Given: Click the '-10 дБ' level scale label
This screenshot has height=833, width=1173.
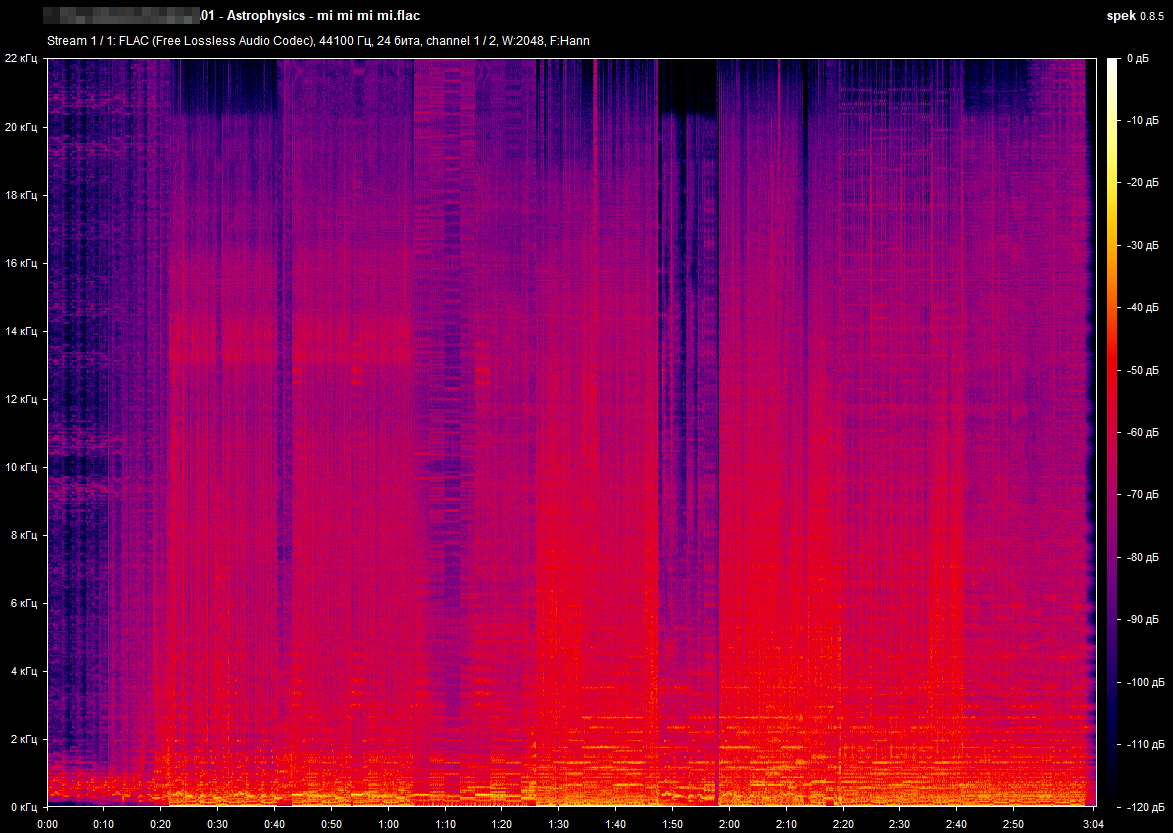Looking at the screenshot, I should [1141, 120].
